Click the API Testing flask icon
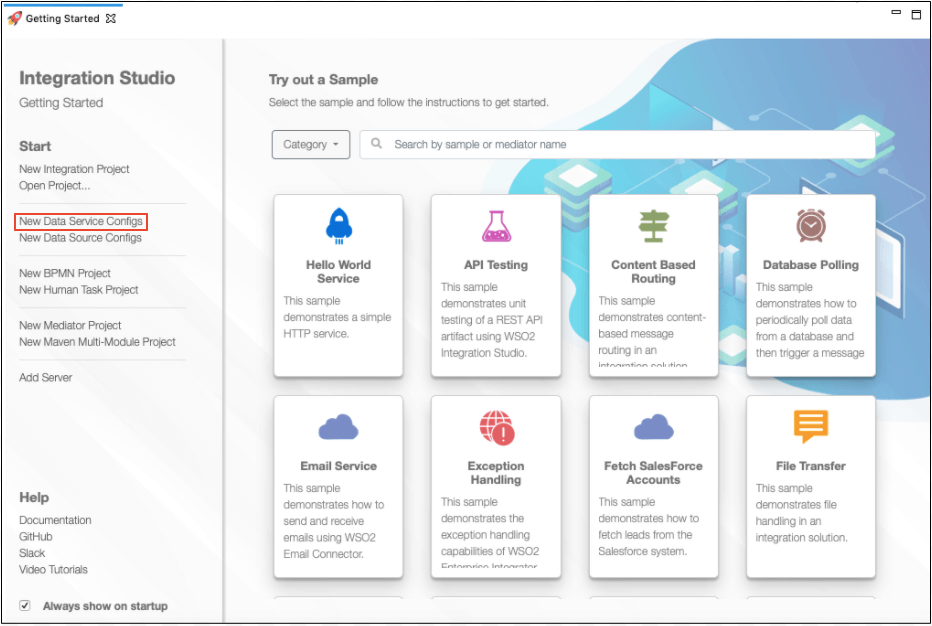The width and height of the screenshot is (932, 626). tap(496, 226)
